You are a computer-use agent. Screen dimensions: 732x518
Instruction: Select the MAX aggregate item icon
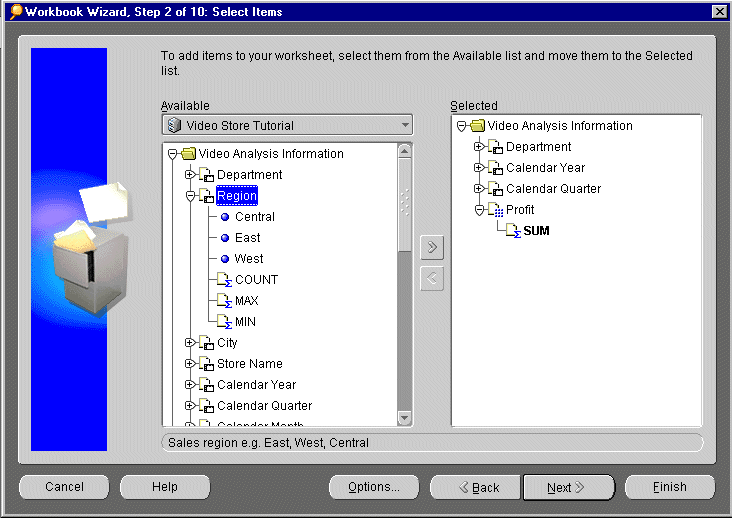(x=224, y=301)
